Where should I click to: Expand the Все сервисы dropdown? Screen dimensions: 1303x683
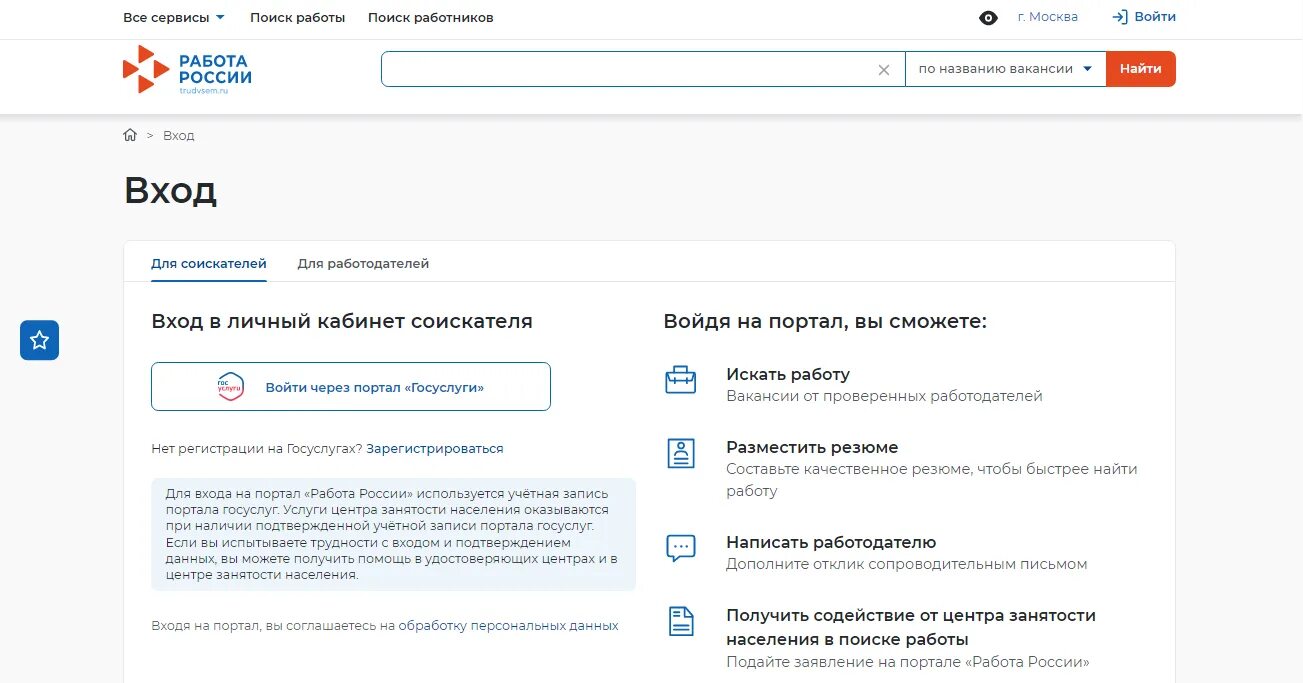click(174, 18)
